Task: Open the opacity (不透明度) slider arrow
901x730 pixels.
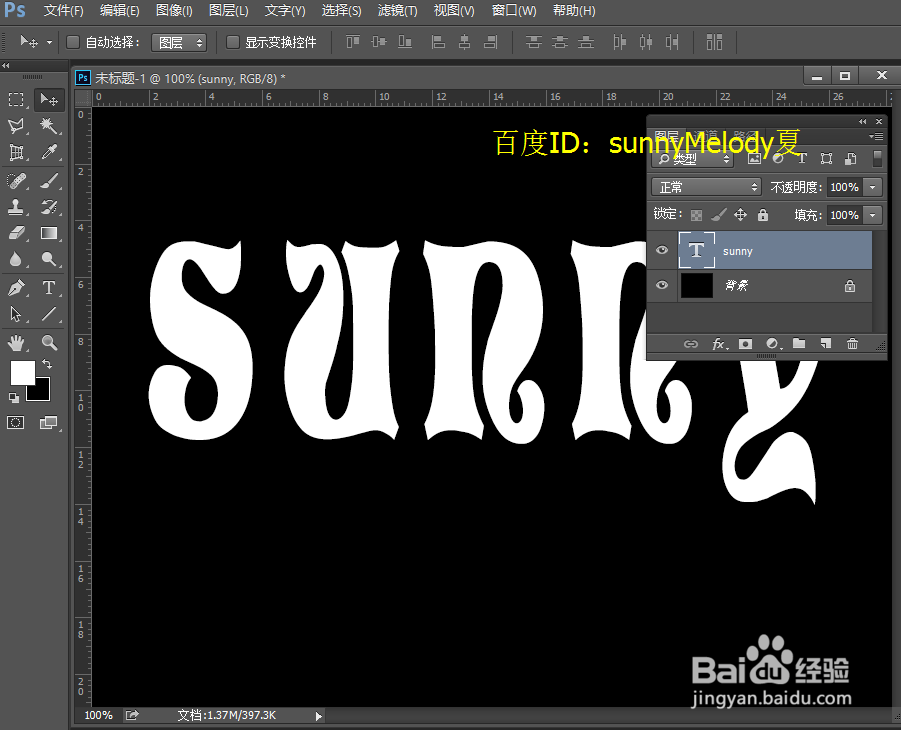Action: point(873,187)
